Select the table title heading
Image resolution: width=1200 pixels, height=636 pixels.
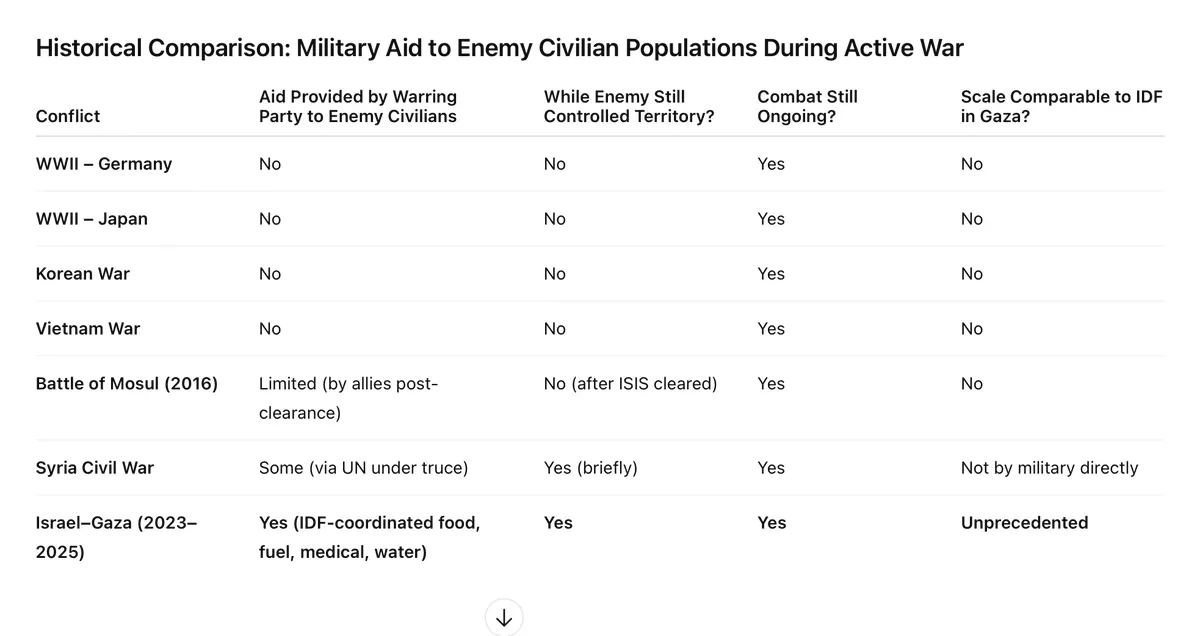coord(500,47)
